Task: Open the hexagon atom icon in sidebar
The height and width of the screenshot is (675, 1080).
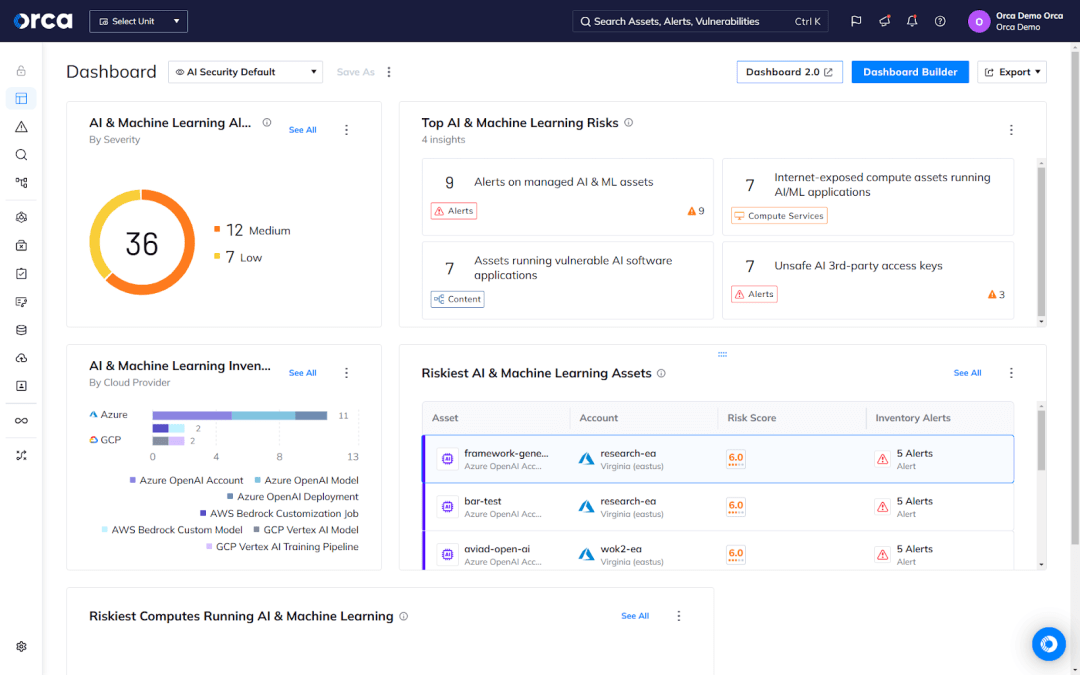Action: 21,218
